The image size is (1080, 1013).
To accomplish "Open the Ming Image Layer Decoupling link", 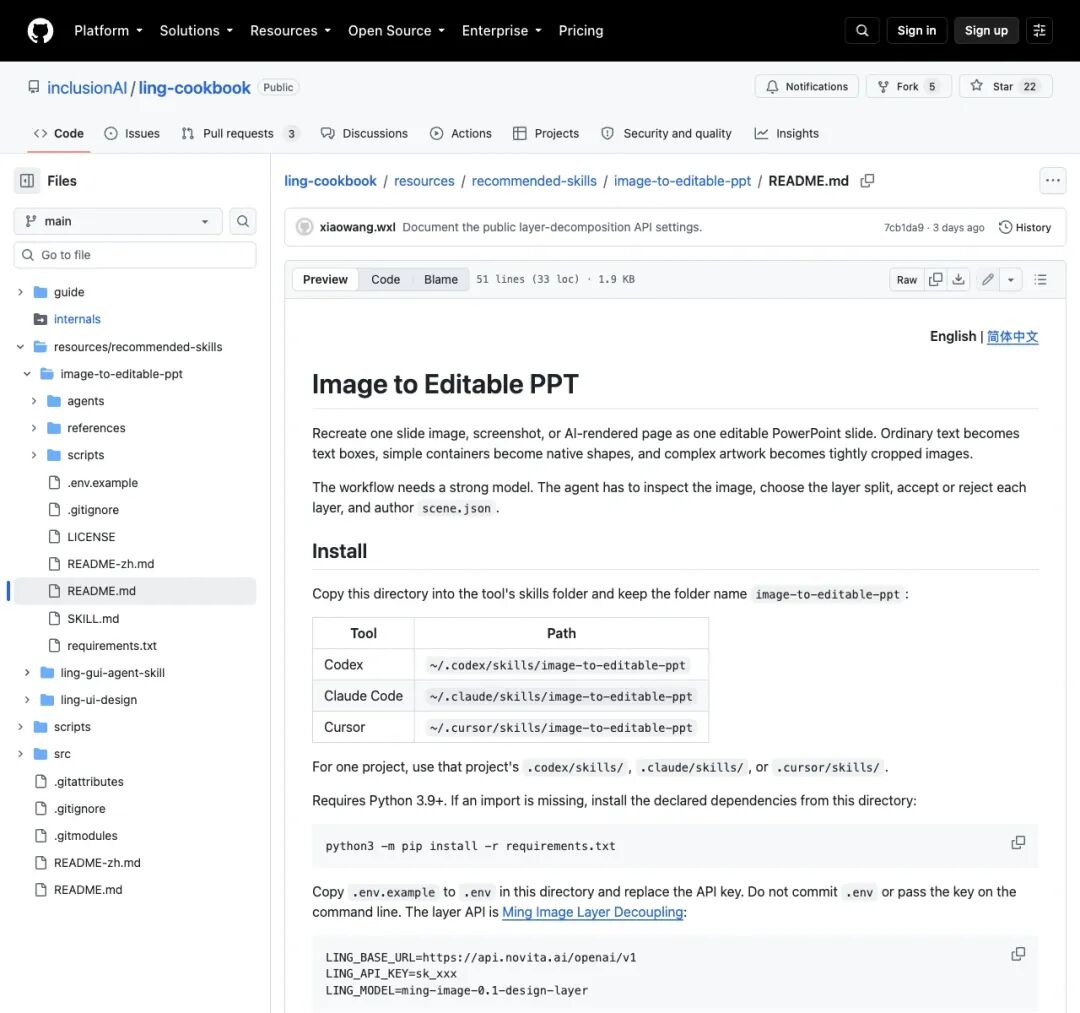I will (592, 912).
